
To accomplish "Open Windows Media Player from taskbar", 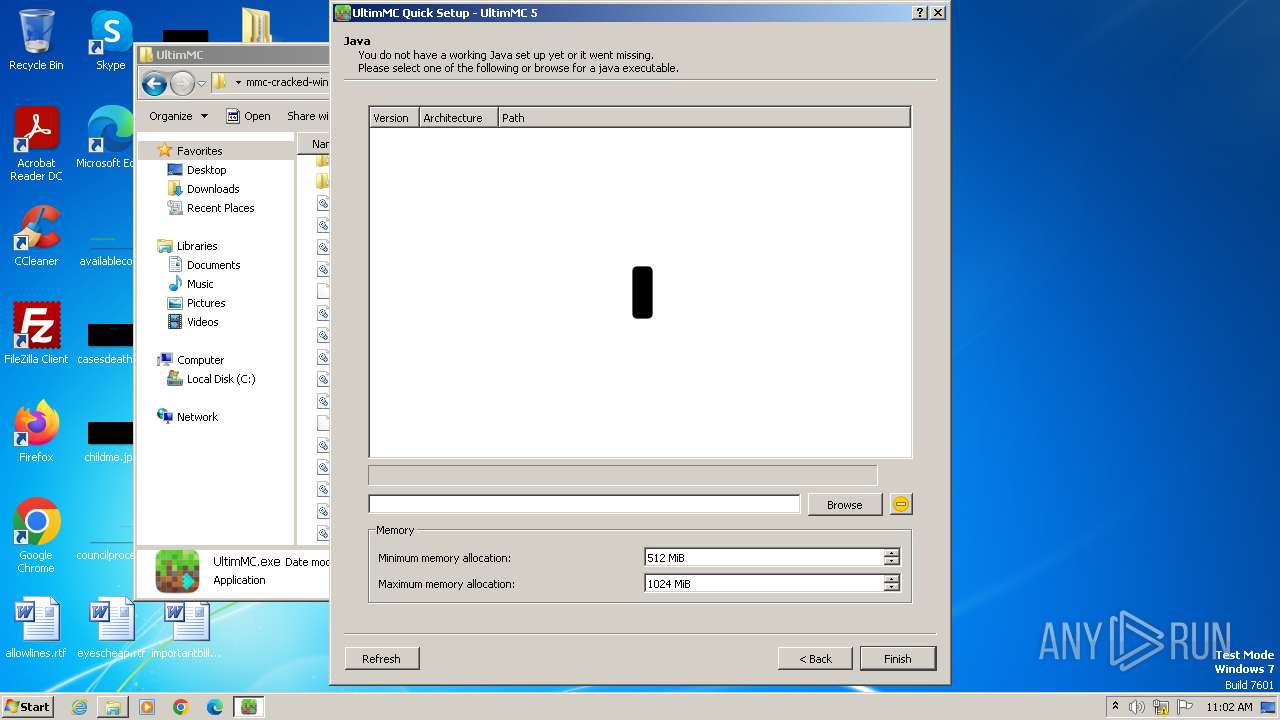I will (147, 707).
